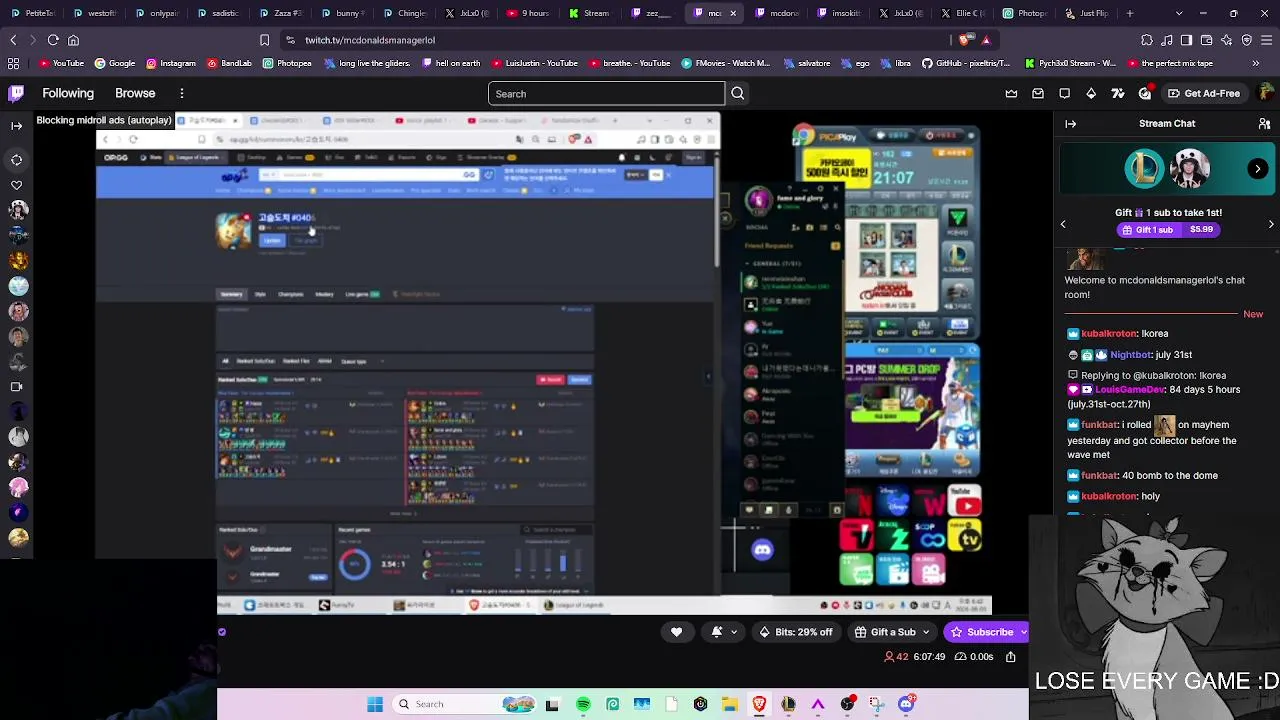Open Spotify from the taskbar
This screenshot has height=720, width=1280.
[x=583, y=704]
